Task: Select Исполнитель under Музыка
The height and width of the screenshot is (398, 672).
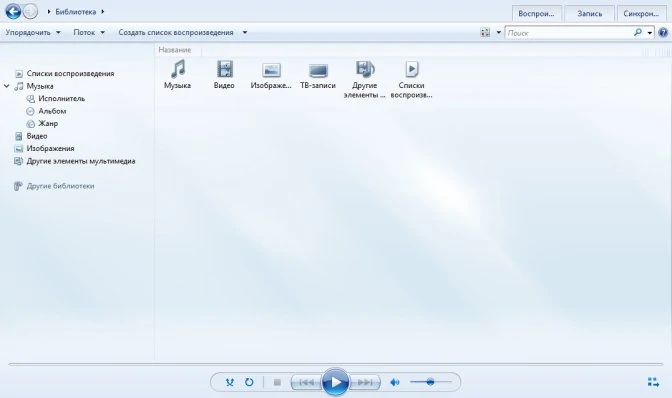Action: pyautogui.click(x=56, y=99)
